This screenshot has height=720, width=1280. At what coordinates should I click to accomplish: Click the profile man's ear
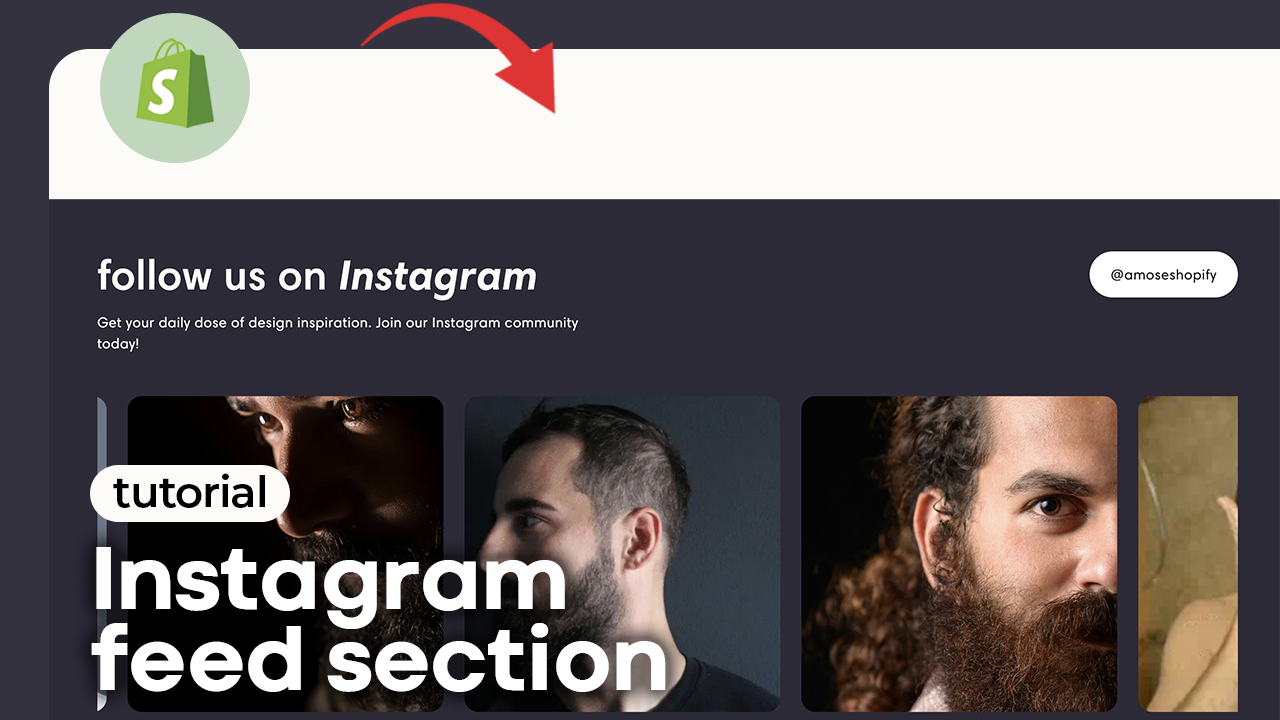tap(638, 538)
